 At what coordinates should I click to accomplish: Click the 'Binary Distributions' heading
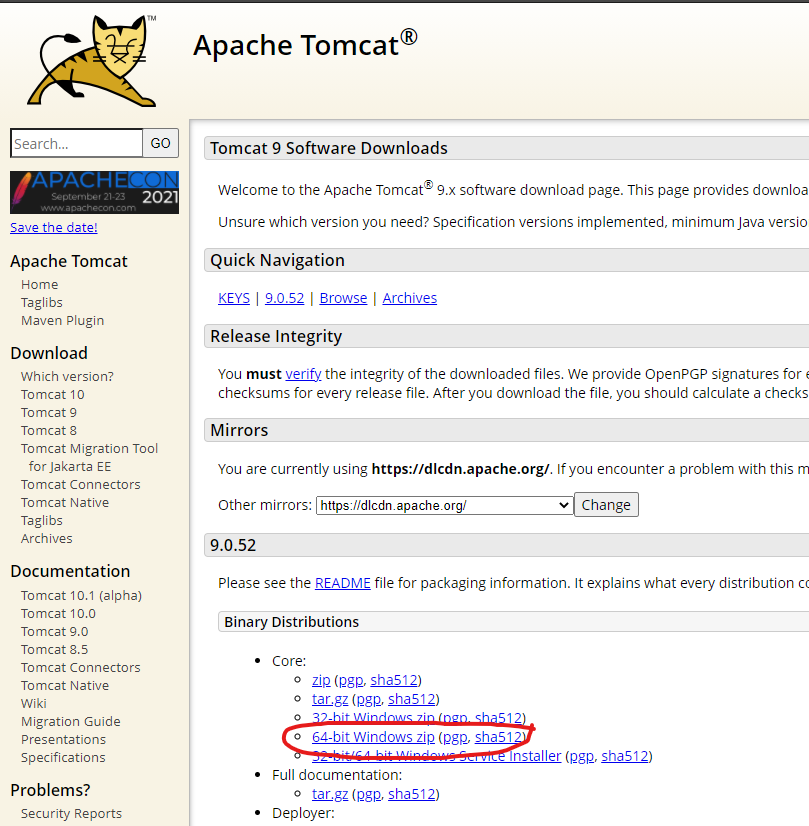(x=291, y=622)
